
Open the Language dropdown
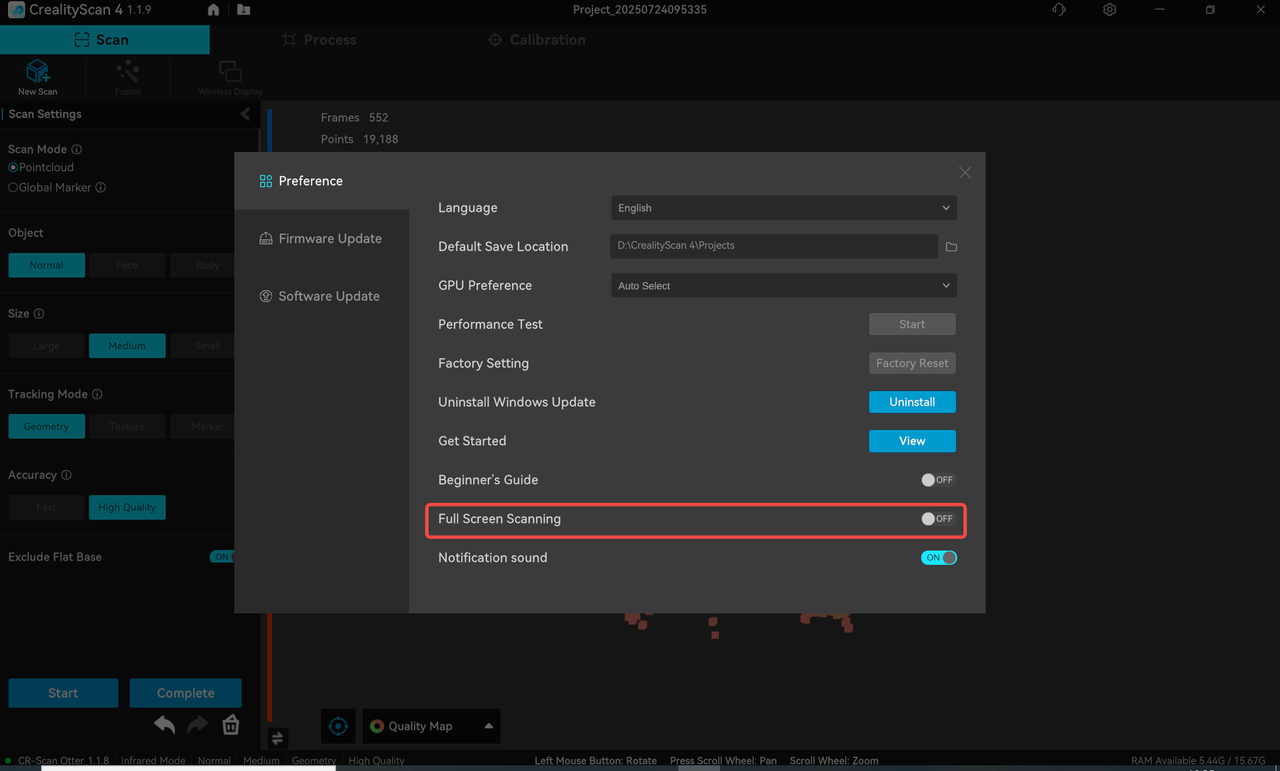(783, 208)
